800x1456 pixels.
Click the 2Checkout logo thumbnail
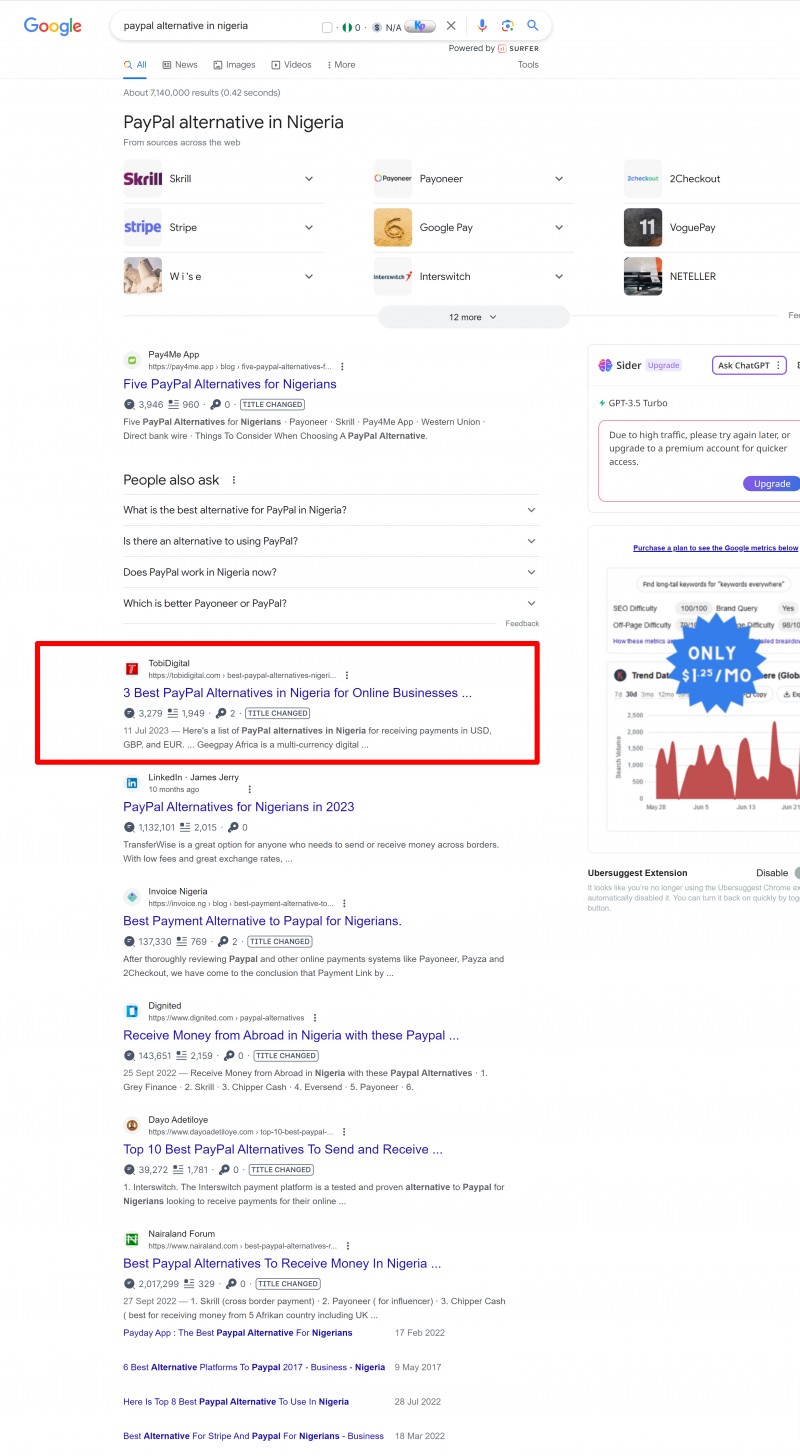click(643, 178)
